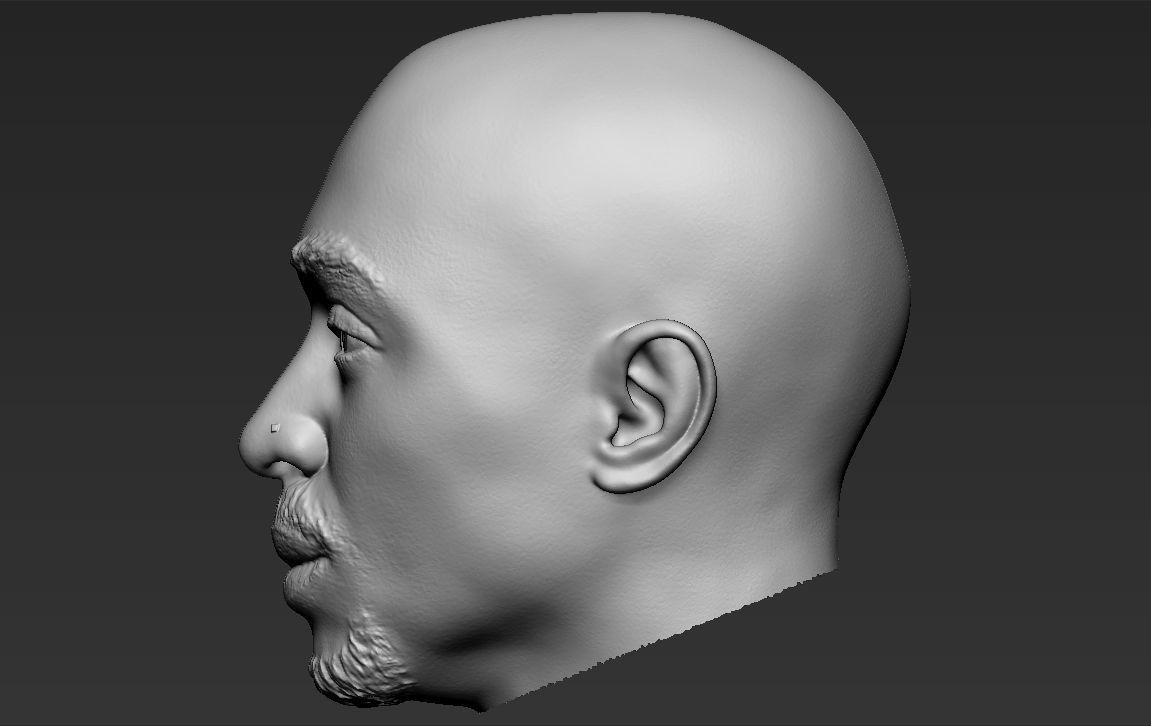Select the ear of the sculpted head
Screen dimensions: 1151x726
pyautogui.click(x=653, y=406)
